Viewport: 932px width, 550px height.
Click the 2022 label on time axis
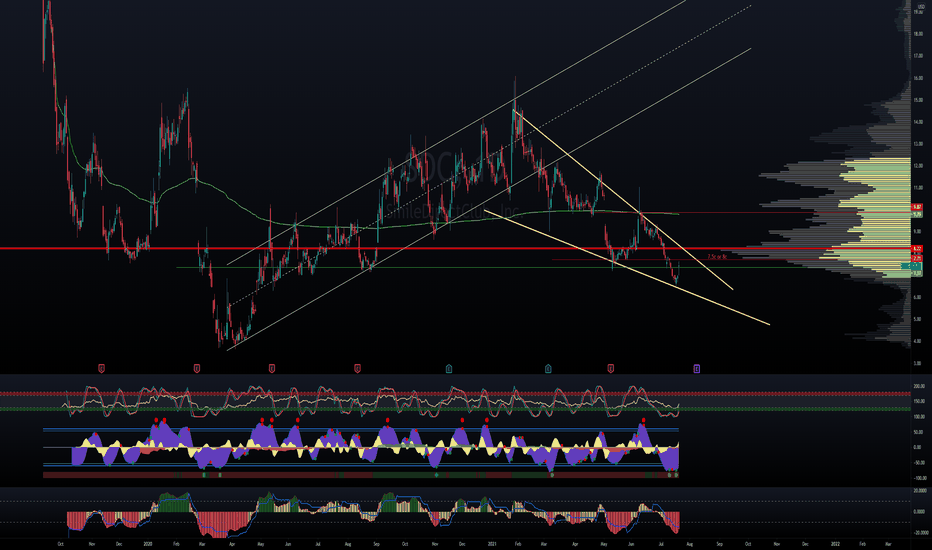tap(835, 544)
